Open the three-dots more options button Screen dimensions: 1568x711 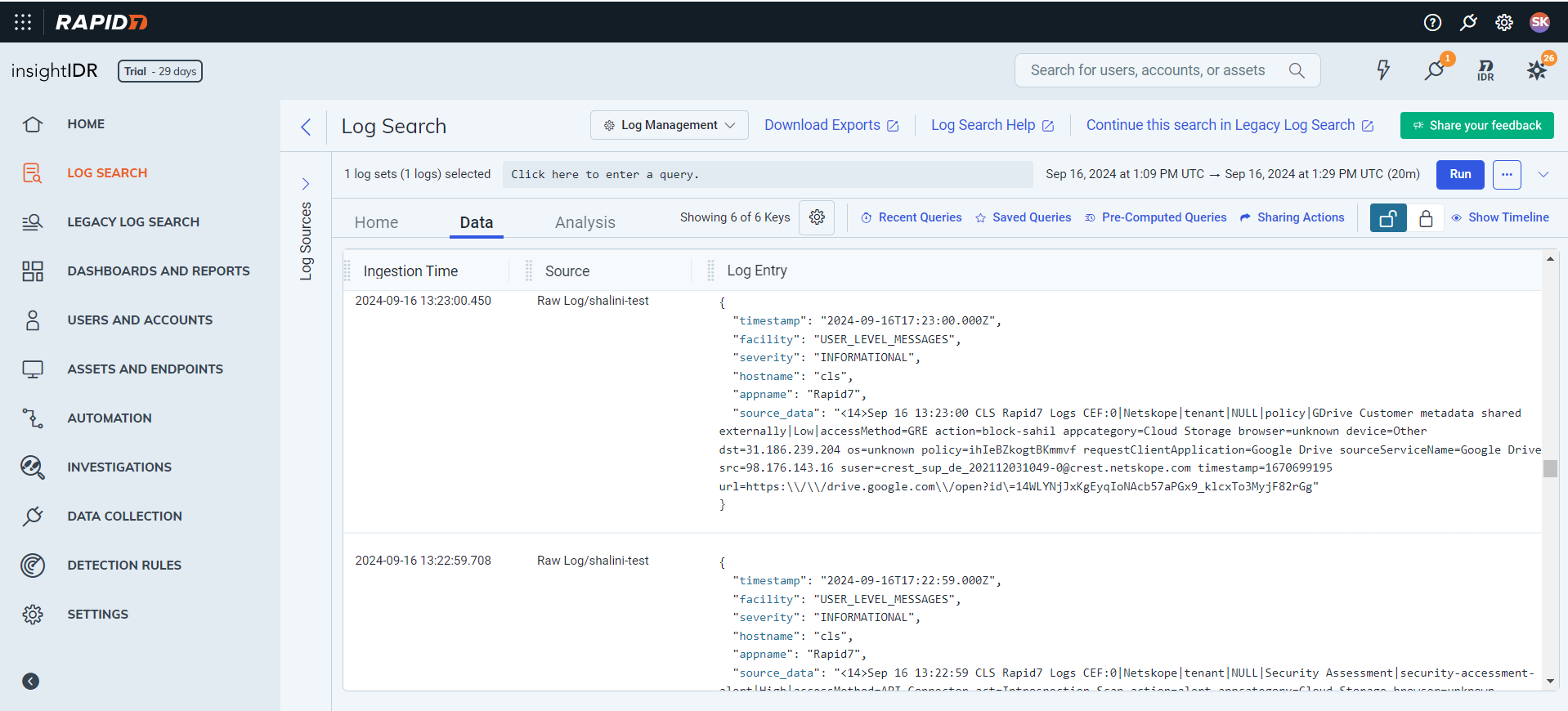point(1507,174)
